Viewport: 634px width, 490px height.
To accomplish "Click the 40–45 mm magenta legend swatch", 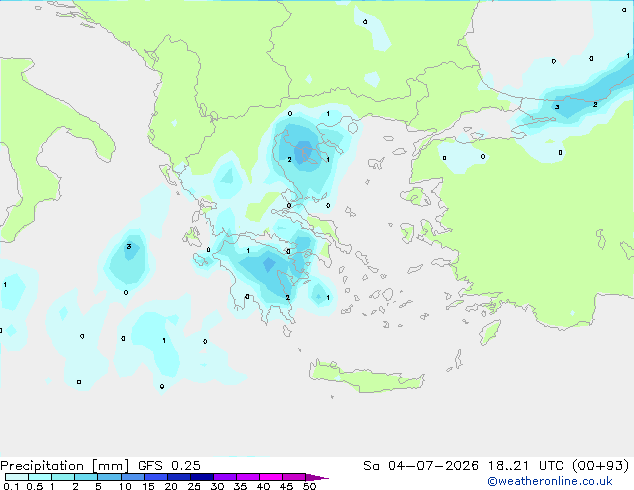I will click(x=271, y=477).
